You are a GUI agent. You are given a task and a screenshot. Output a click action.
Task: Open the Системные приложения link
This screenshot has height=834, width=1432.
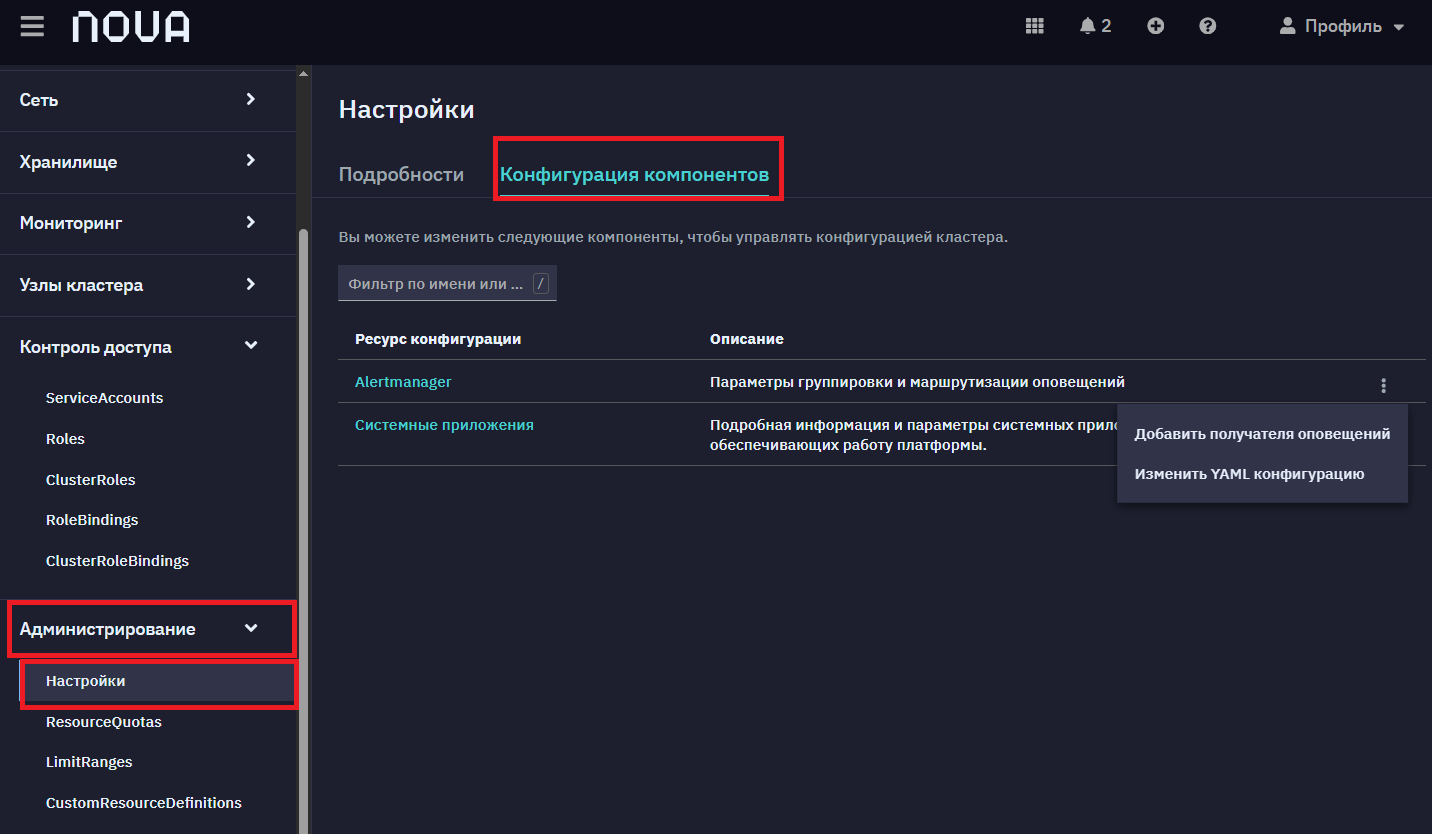(444, 425)
